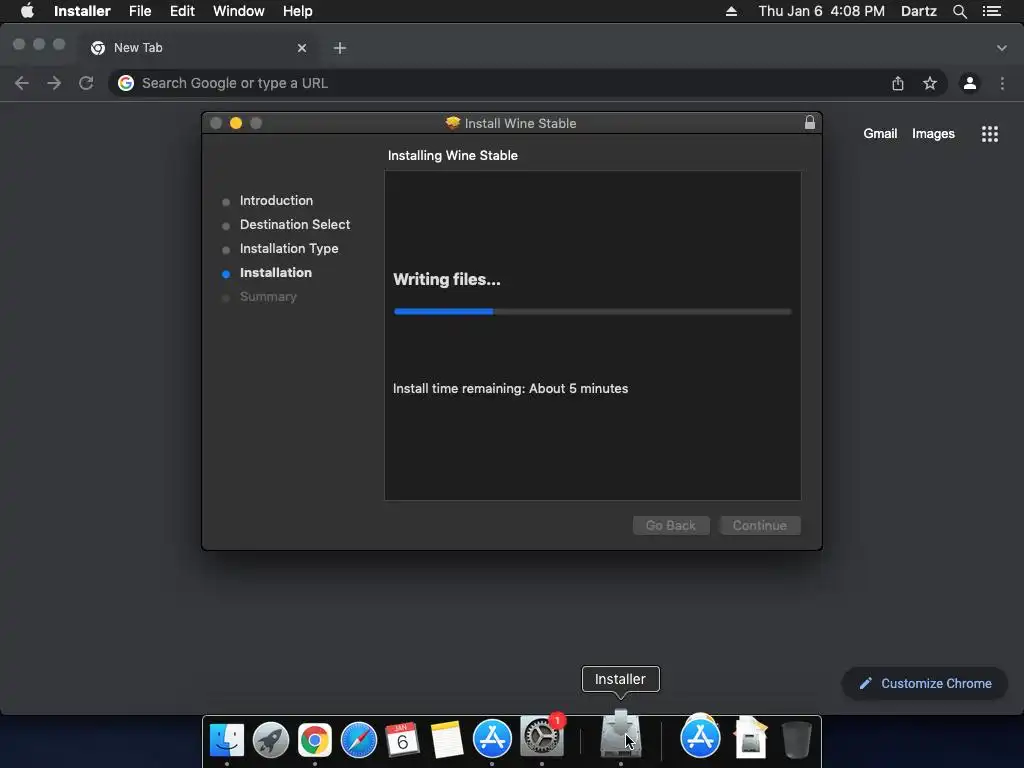The width and height of the screenshot is (1024, 768).
Task: Close the New Tab tab
Action: click(302, 48)
